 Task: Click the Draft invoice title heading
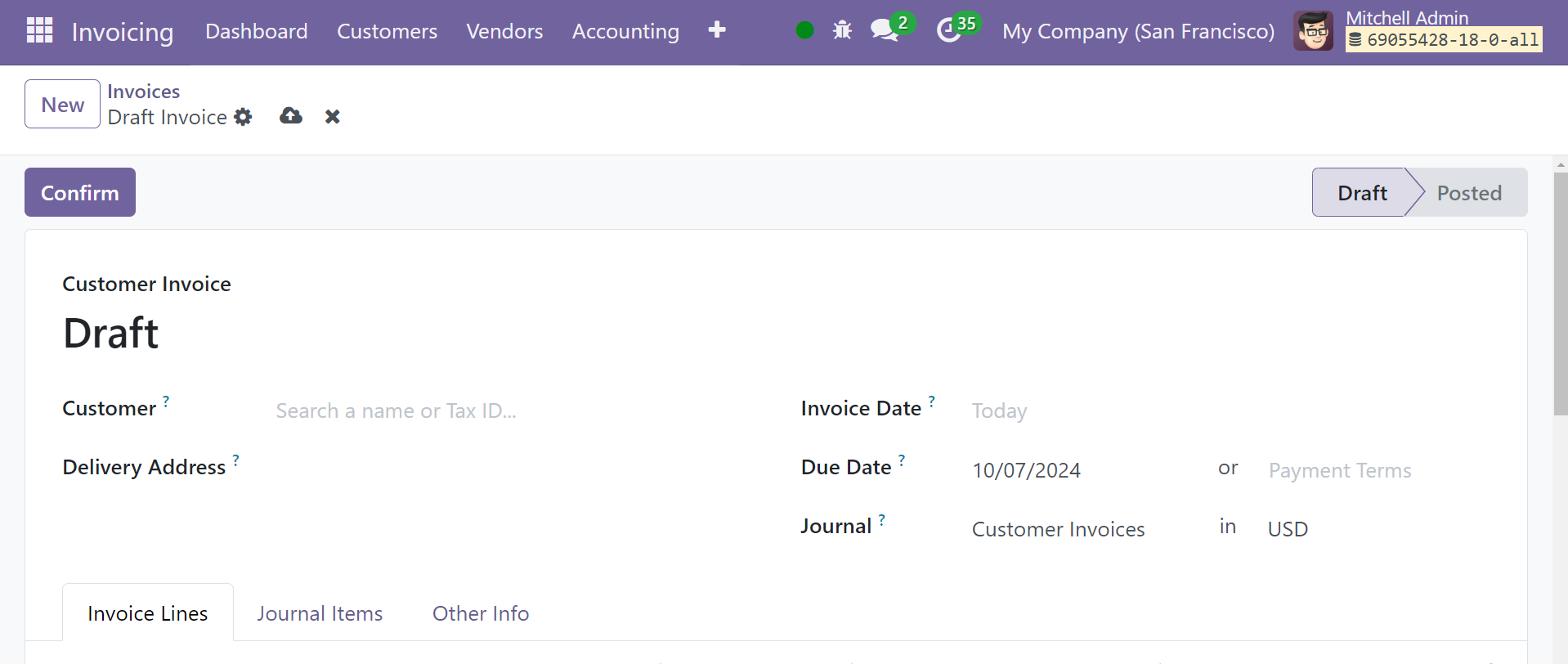[x=111, y=333]
